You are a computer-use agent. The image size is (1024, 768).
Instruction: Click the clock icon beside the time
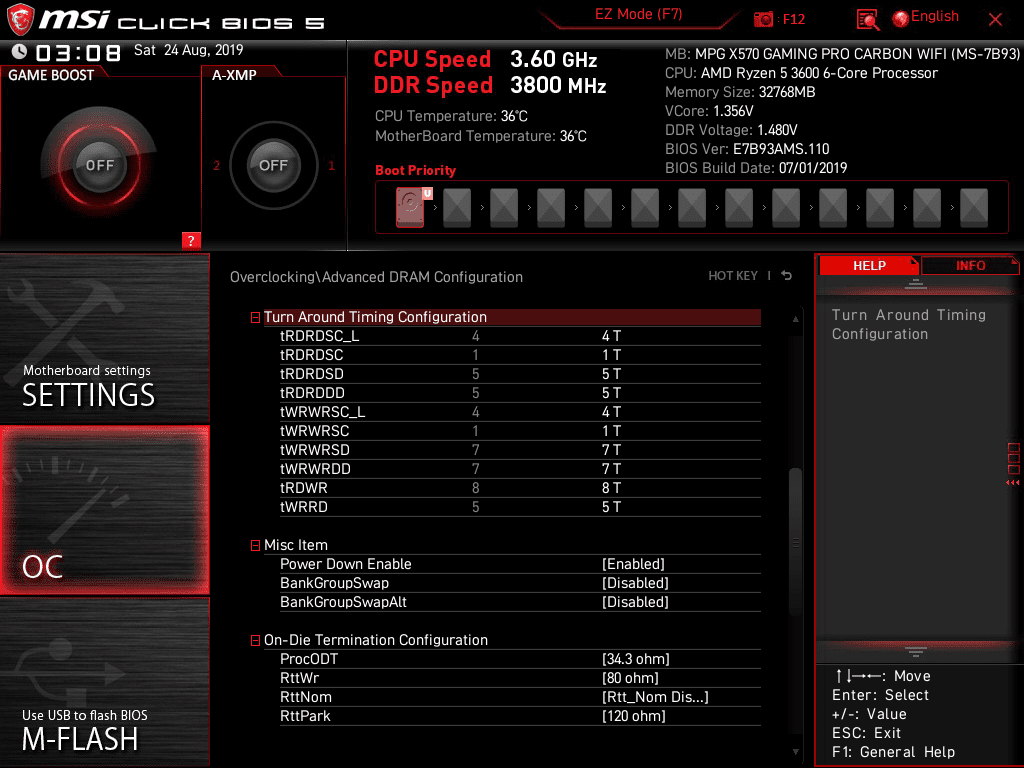tap(19, 52)
